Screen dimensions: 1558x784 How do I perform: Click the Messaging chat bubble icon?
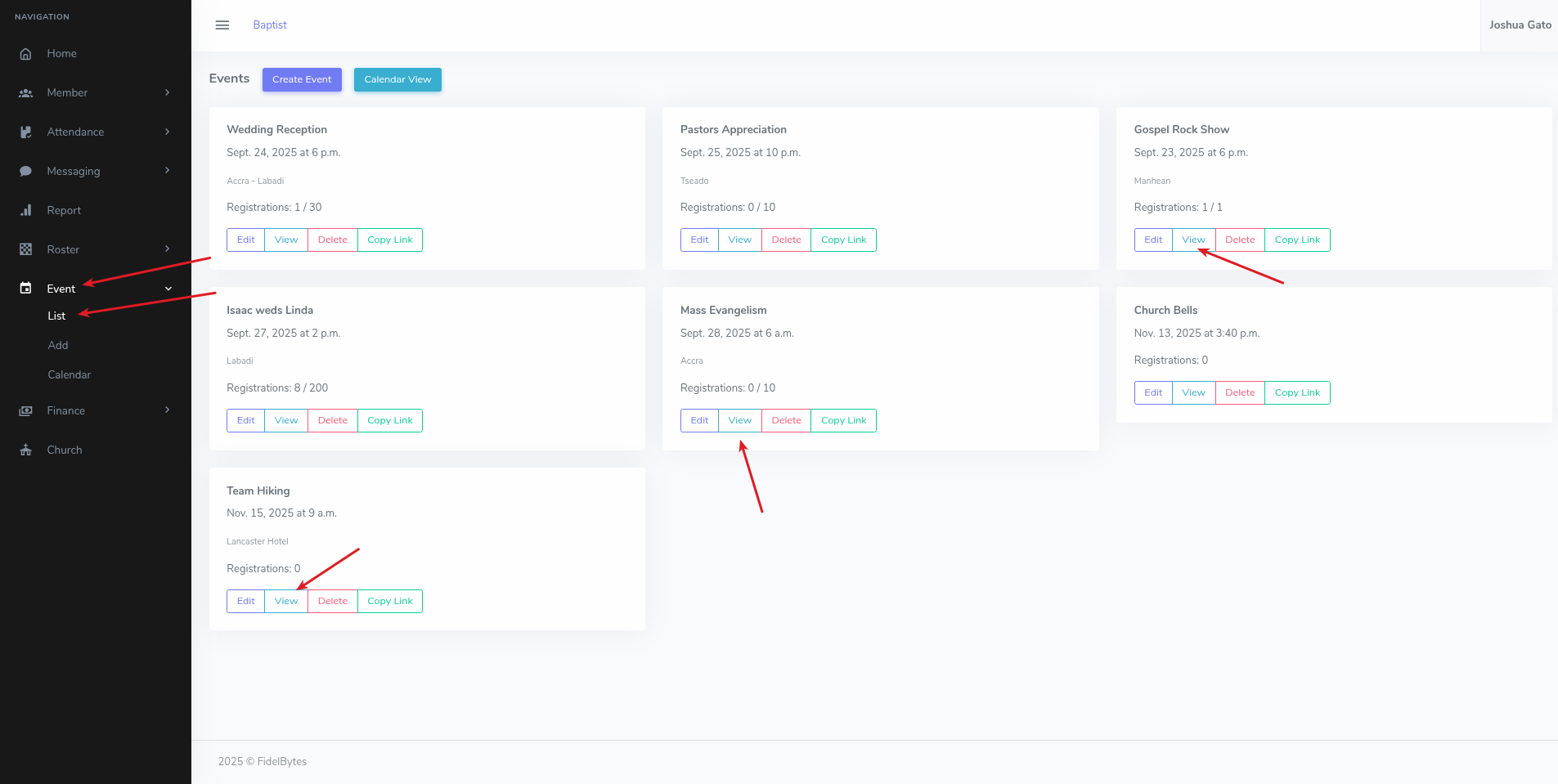[x=25, y=172]
